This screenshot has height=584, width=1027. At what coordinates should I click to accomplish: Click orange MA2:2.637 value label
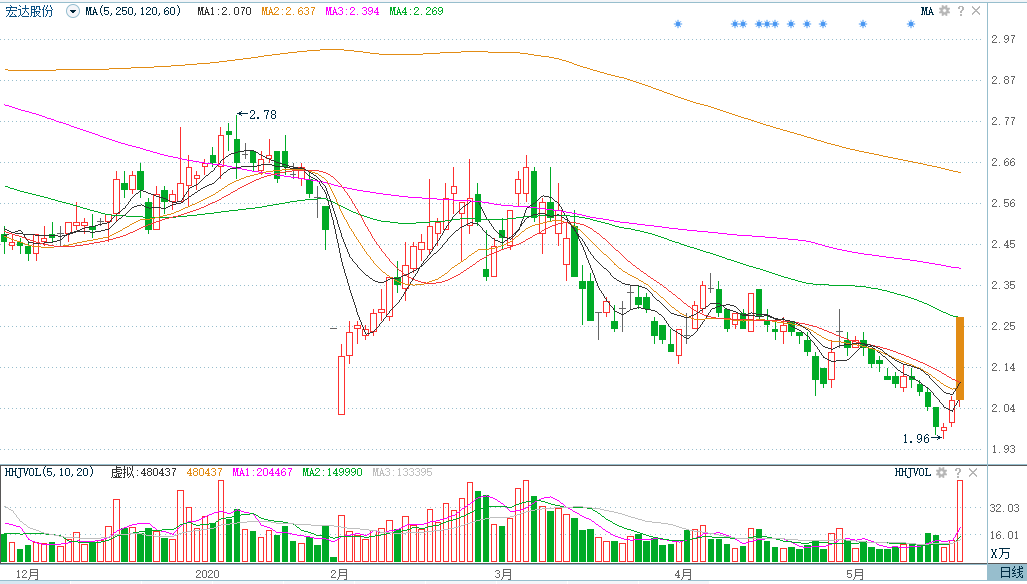288,11
